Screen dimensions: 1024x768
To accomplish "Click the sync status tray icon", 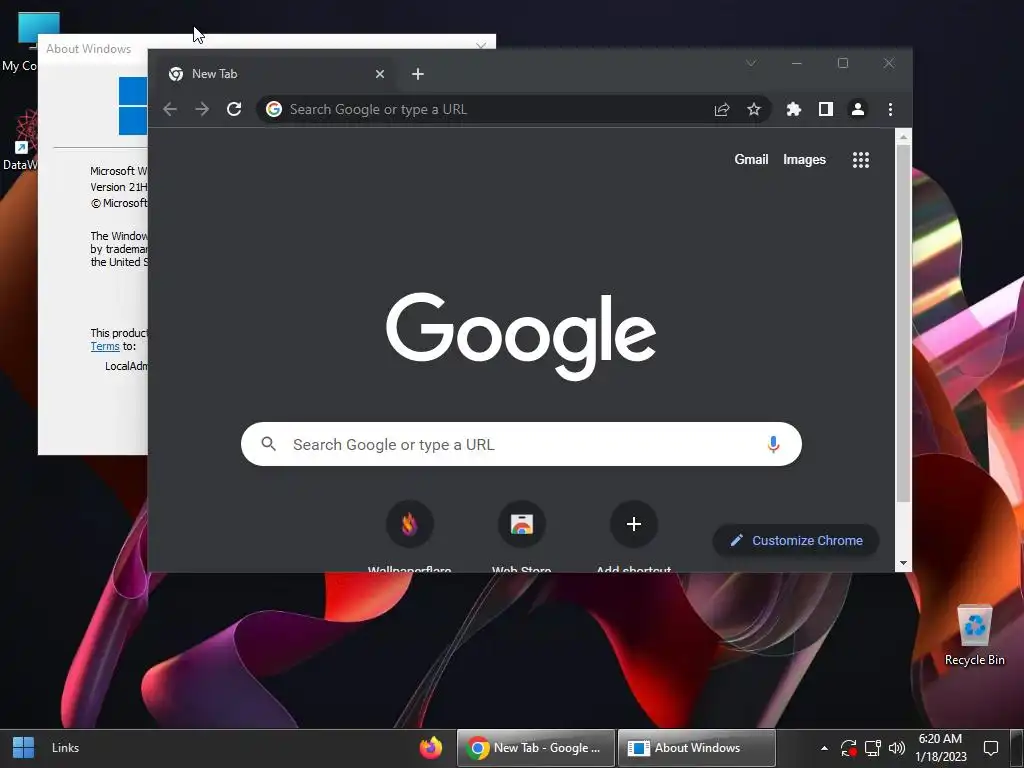I will [x=848, y=748].
